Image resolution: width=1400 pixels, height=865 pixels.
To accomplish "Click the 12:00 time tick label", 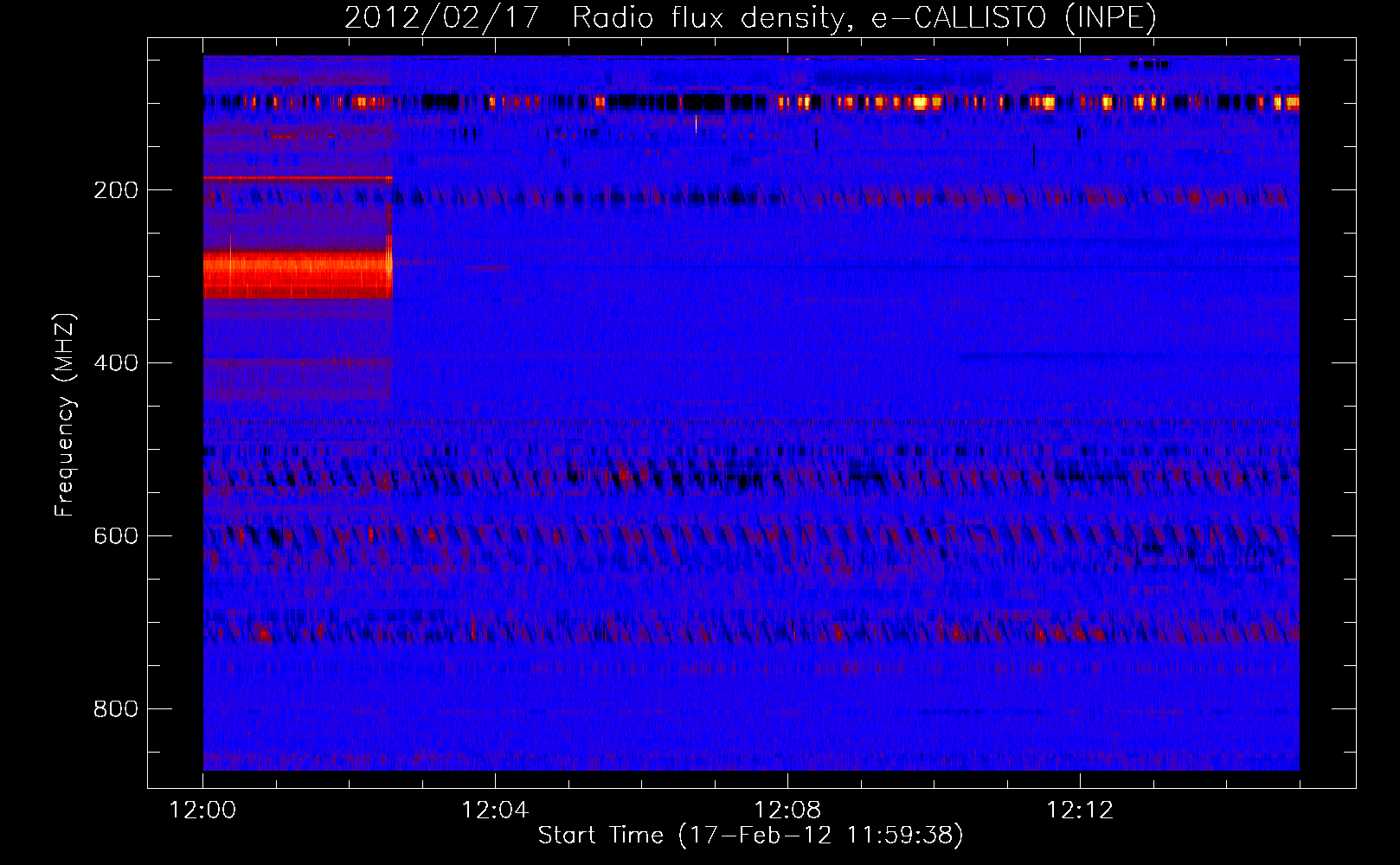I will [202, 811].
